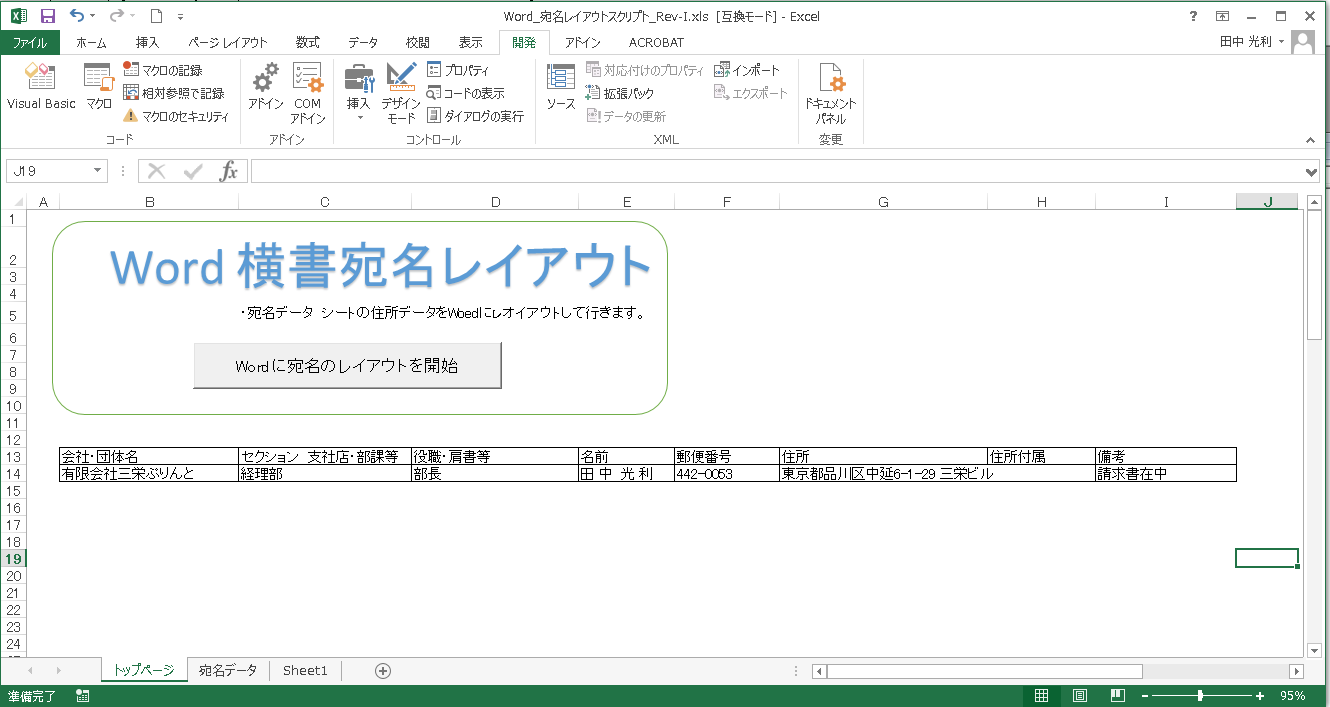Switch to Normal view in status bar

tap(1041, 696)
